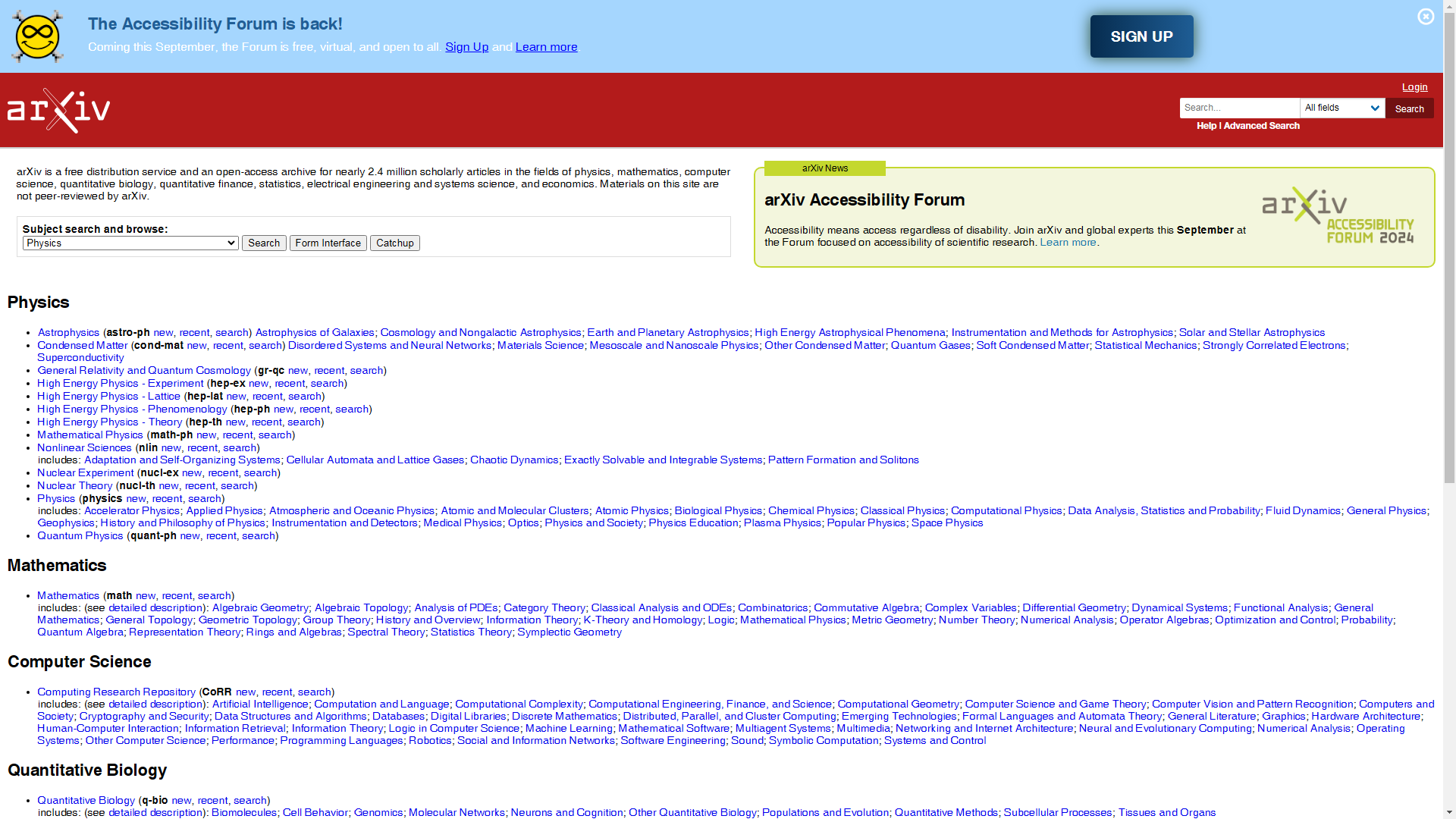This screenshot has width=1456, height=819.
Task: Focus the header Search text field
Action: pos(1240,108)
